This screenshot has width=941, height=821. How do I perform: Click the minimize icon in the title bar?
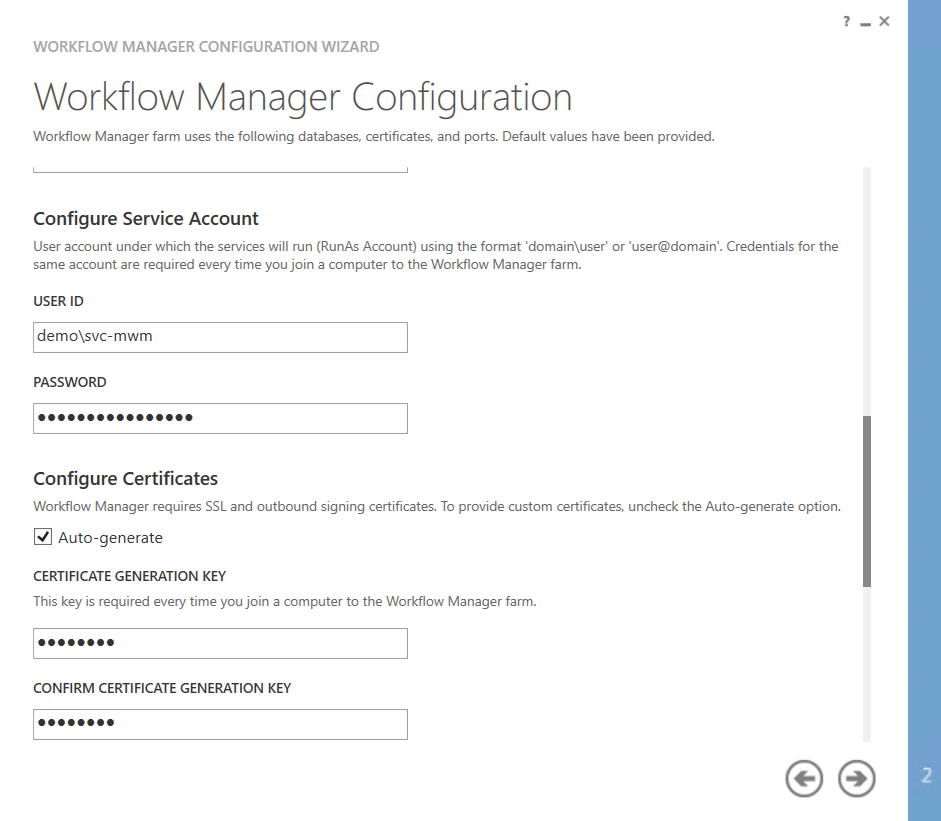pos(865,20)
